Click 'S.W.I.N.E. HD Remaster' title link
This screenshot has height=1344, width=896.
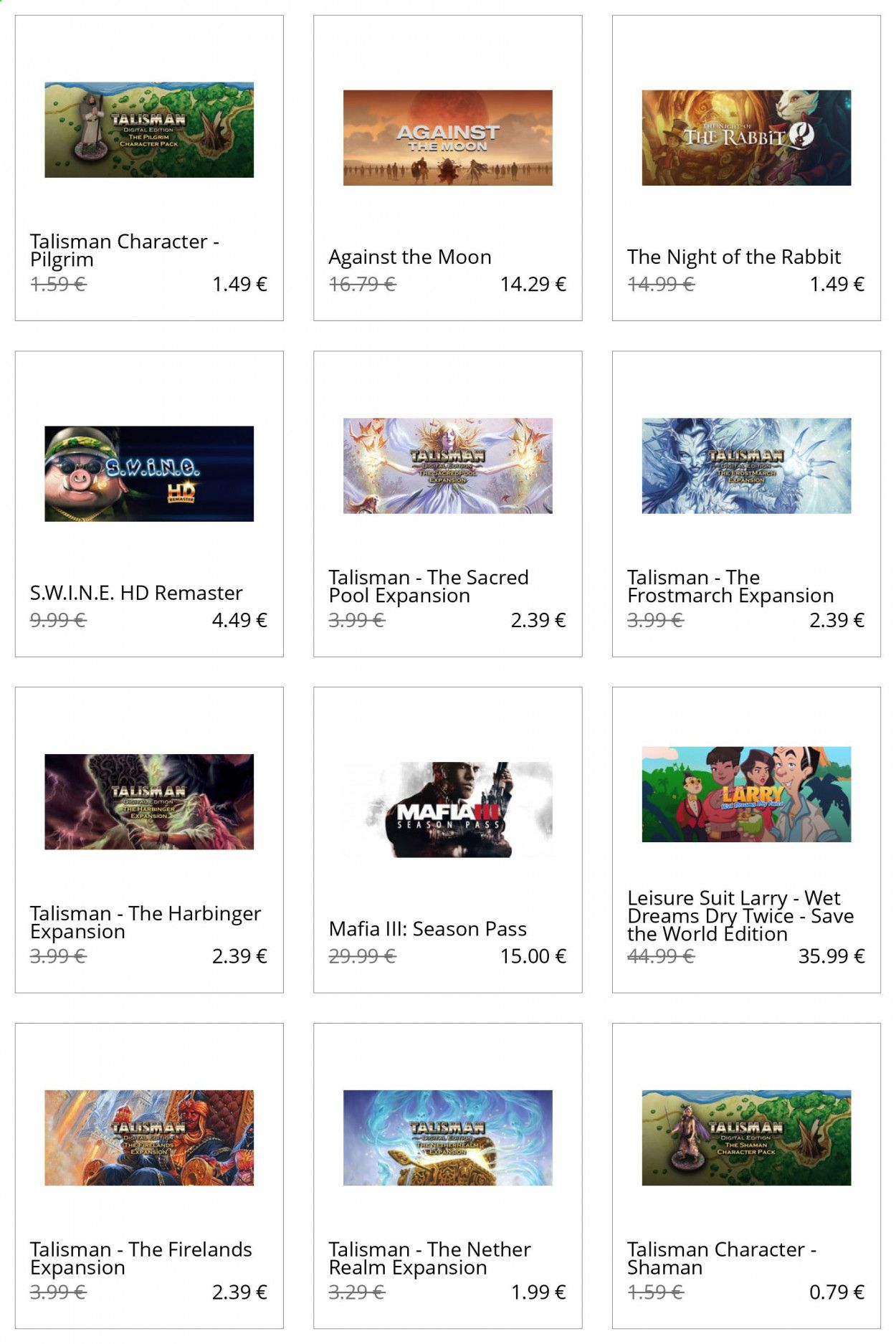(136, 594)
